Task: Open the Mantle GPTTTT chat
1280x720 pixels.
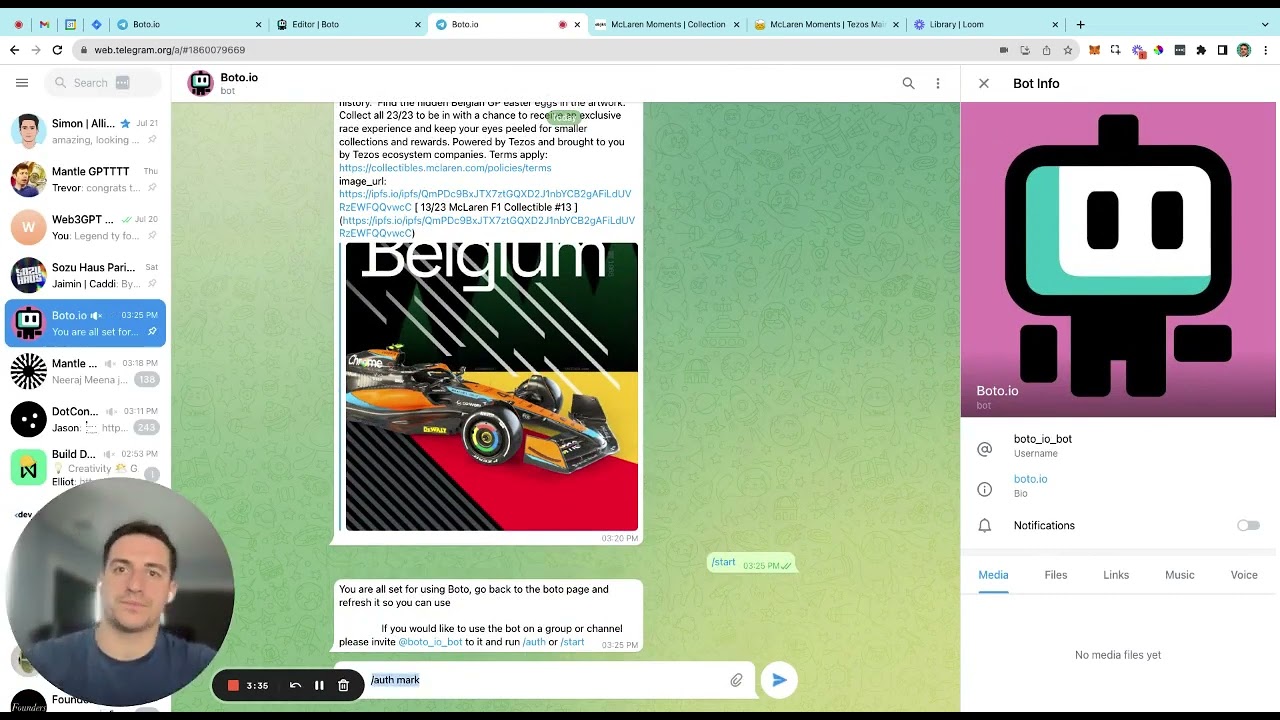Action: tap(85, 179)
